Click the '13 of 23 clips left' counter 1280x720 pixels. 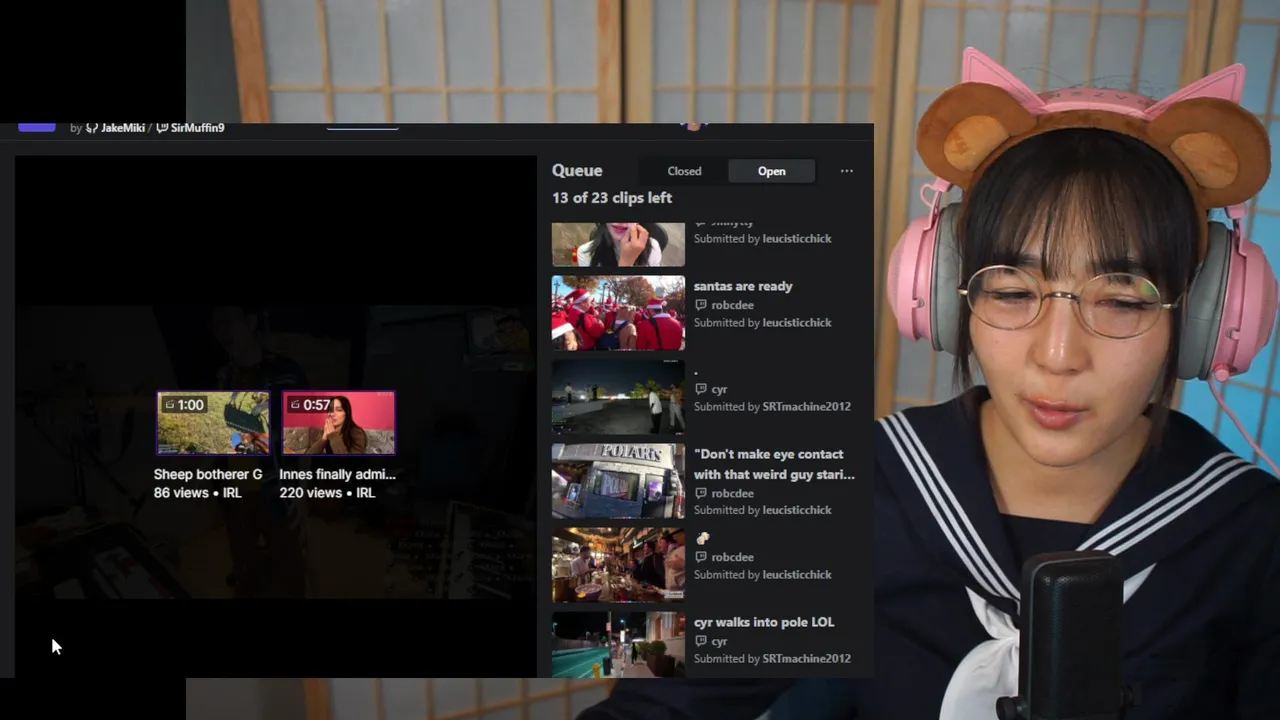pyautogui.click(x=612, y=198)
